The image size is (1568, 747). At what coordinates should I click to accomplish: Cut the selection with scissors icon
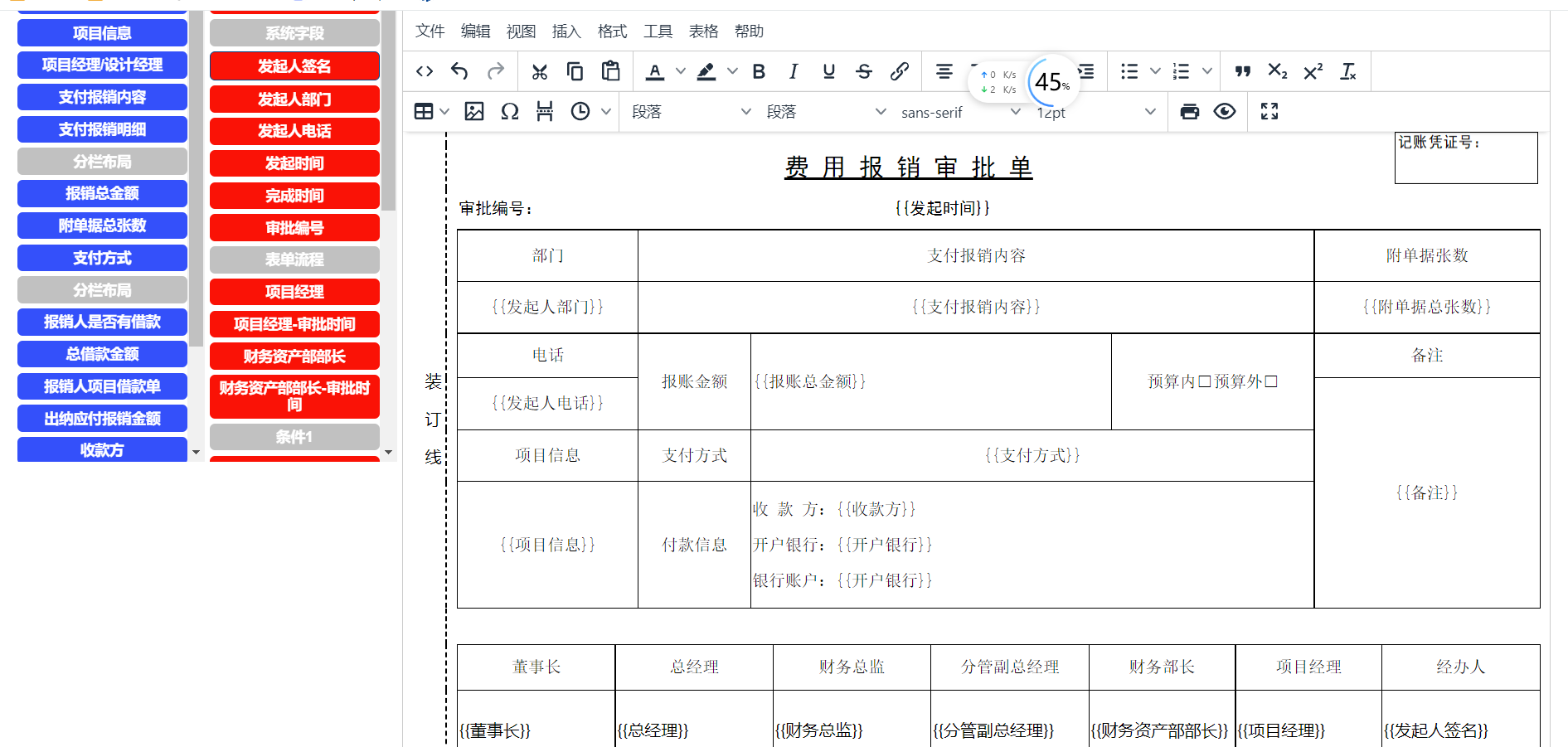[540, 72]
